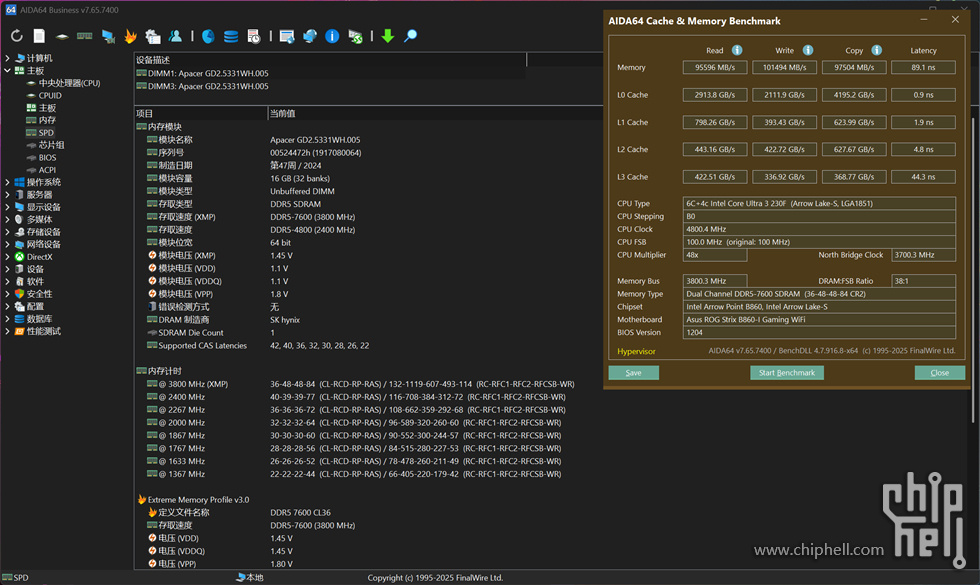Expand the 显示设备 tree node
Viewport: 980px width, 585px height.
pos(8,207)
